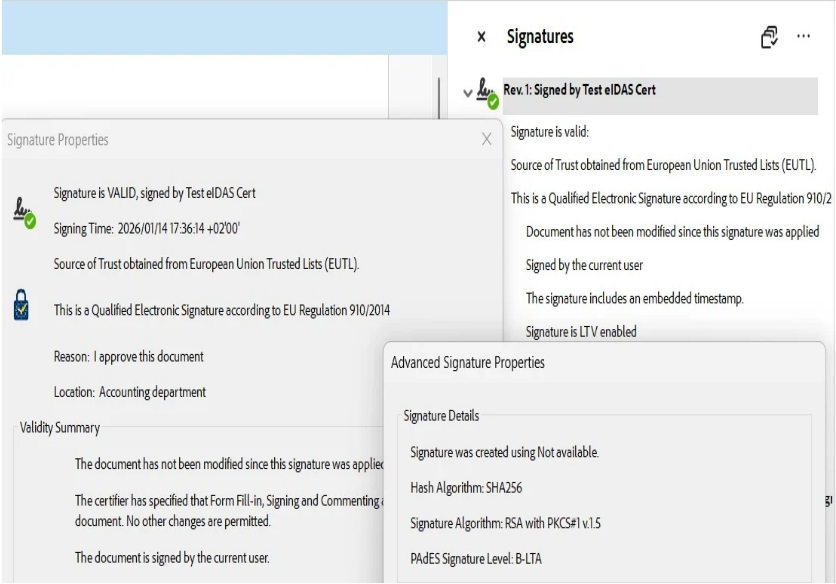Click the Source of Trust text in Signature Properties
This screenshot has width=836, height=584.
tap(206, 264)
